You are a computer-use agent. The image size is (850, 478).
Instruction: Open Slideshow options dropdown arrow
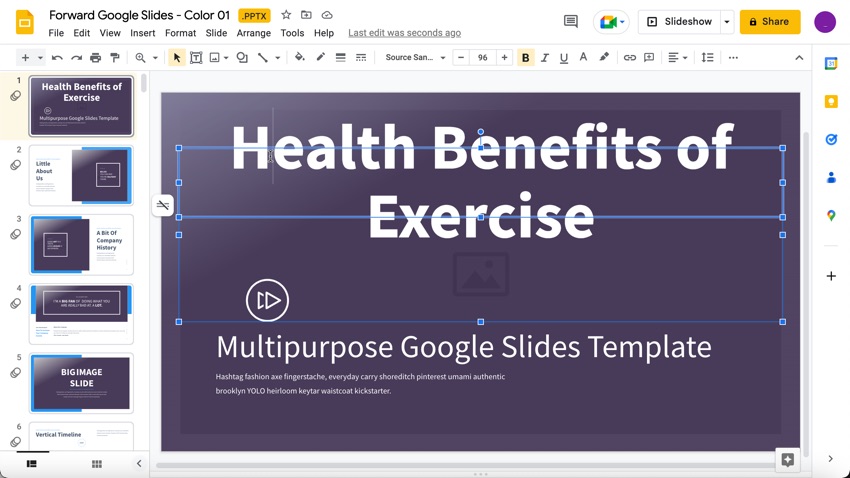tap(727, 22)
